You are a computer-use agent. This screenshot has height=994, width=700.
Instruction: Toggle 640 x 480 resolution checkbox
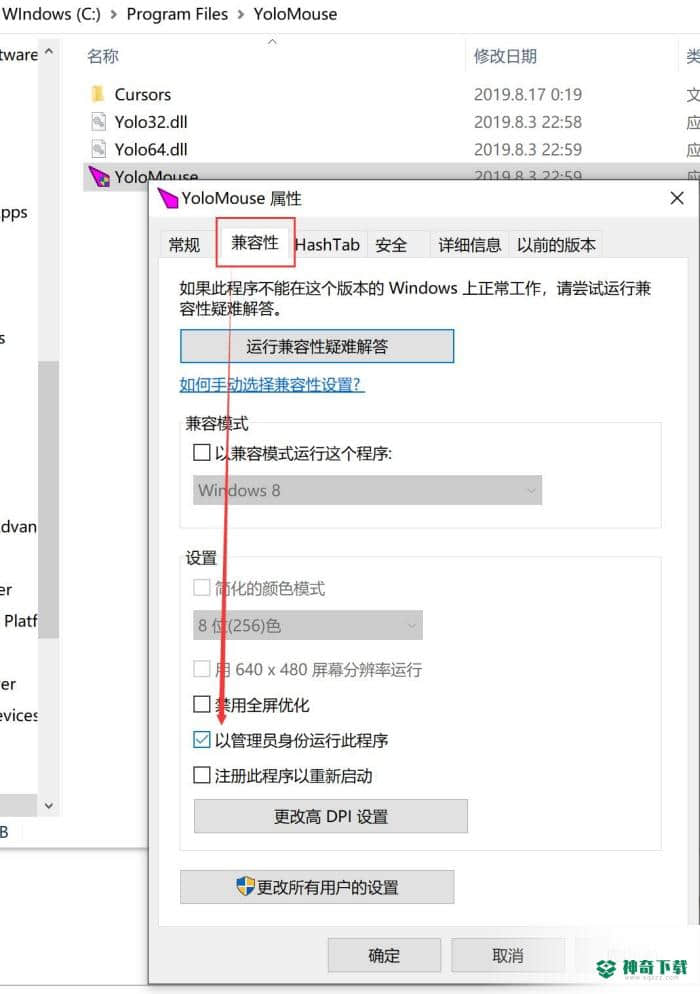click(x=202, y=669)
